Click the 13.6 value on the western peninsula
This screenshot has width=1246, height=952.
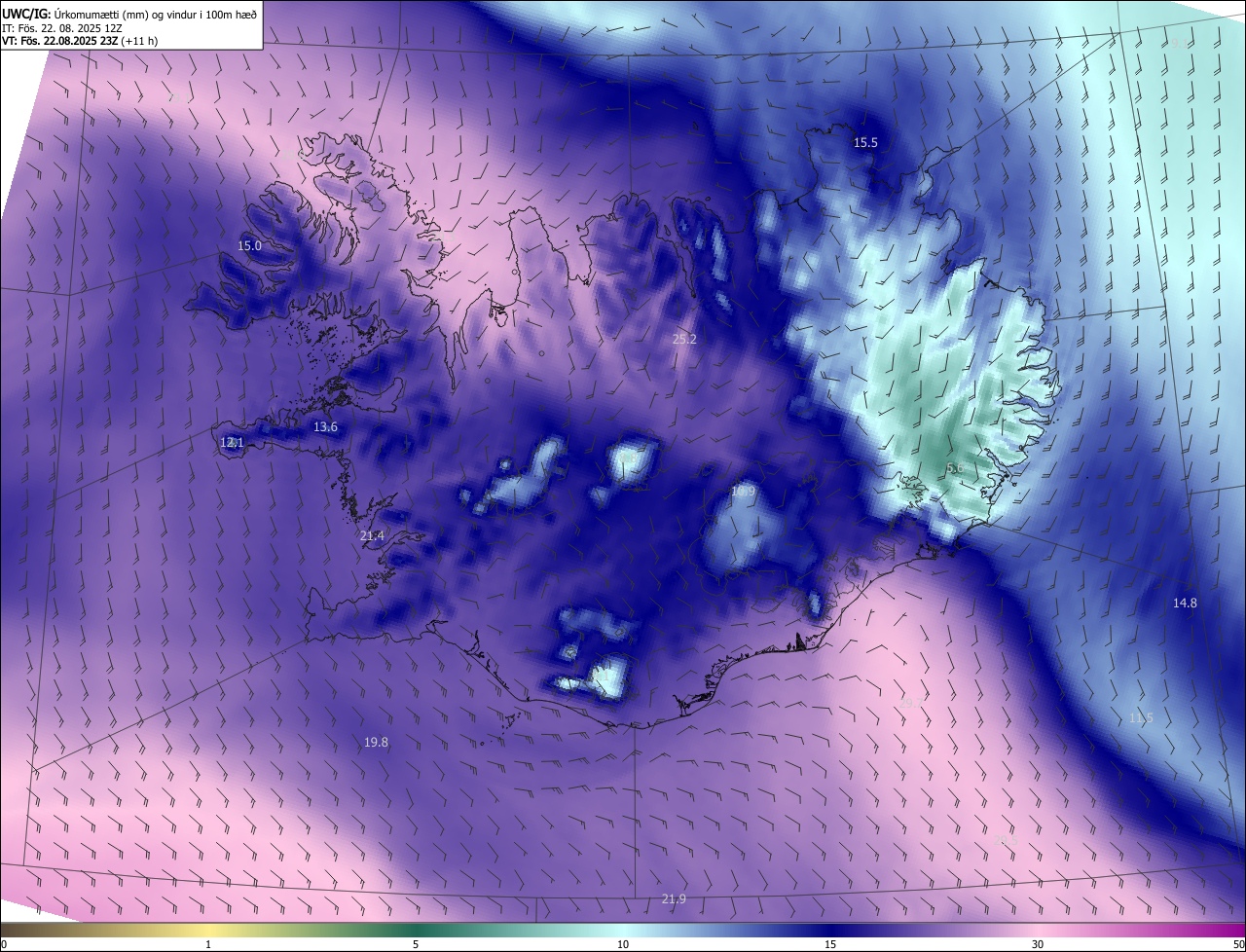325,427
